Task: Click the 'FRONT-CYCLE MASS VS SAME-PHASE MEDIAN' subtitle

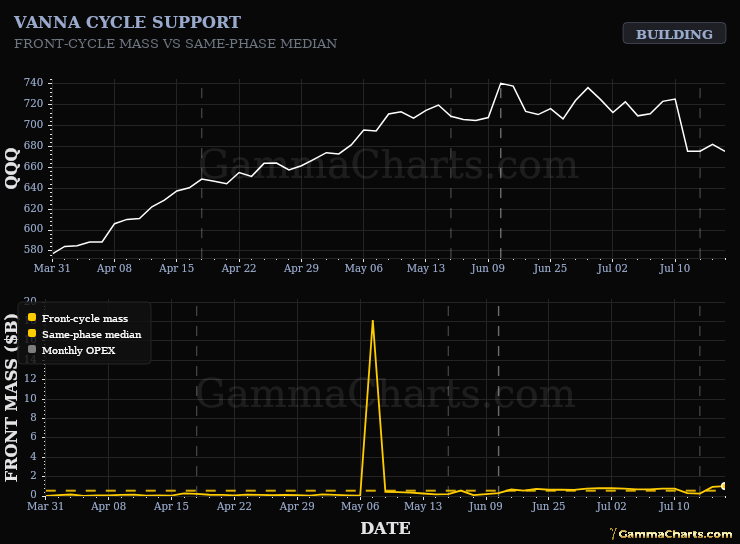Action: (176, 43)
